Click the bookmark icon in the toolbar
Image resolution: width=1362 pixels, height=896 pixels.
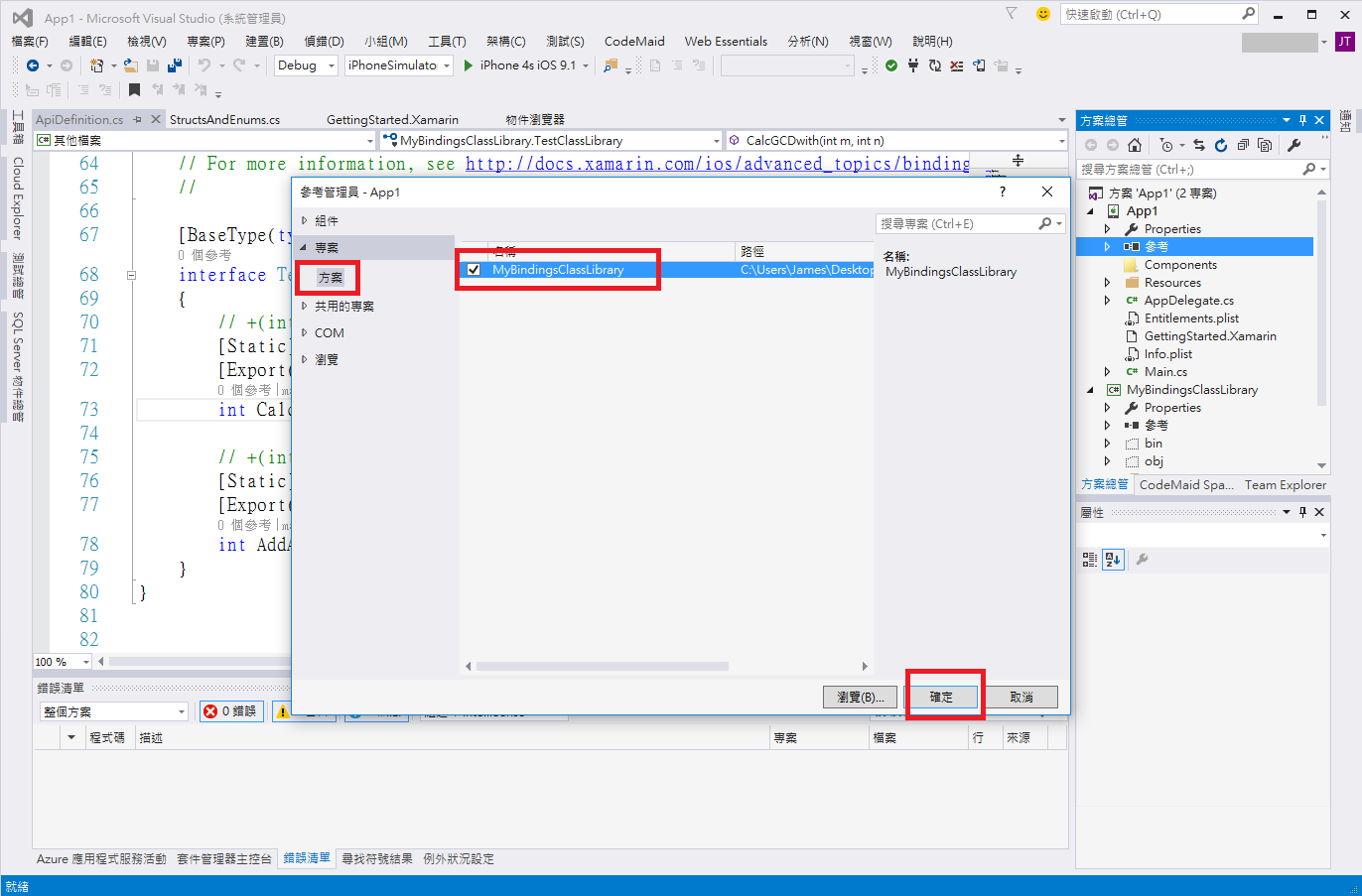(x=134, y=90)
